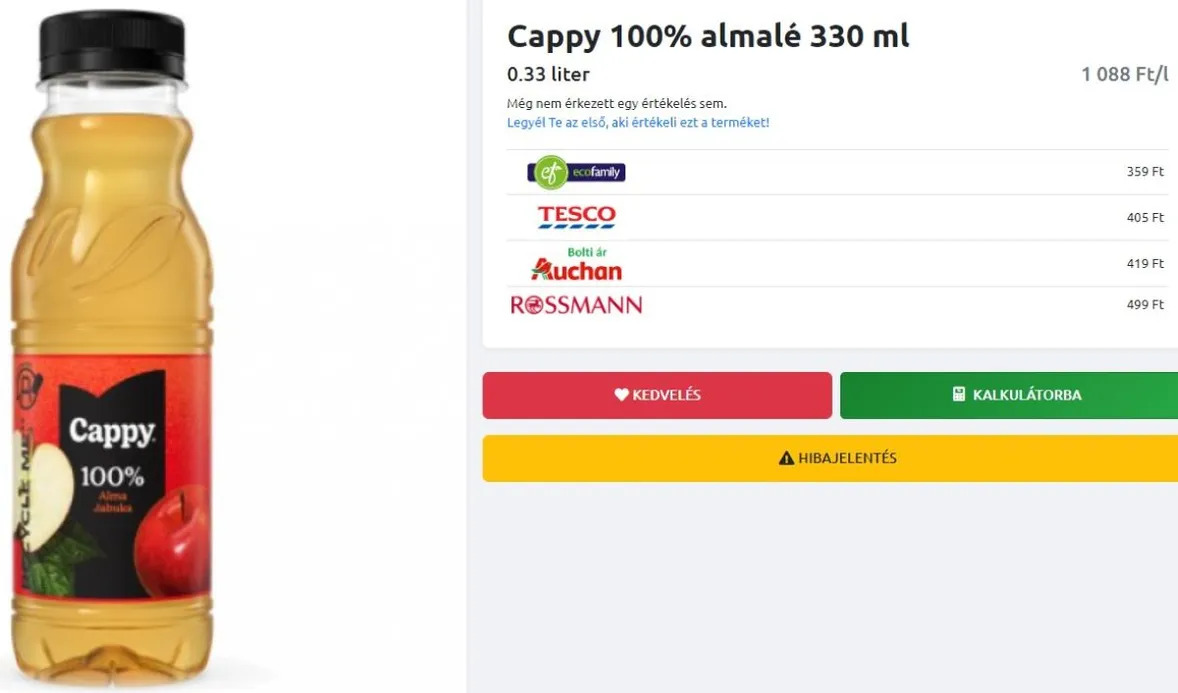Click the 419 Ft Auchan price
Screen dimensions: 1178x693
(1145, 264)
